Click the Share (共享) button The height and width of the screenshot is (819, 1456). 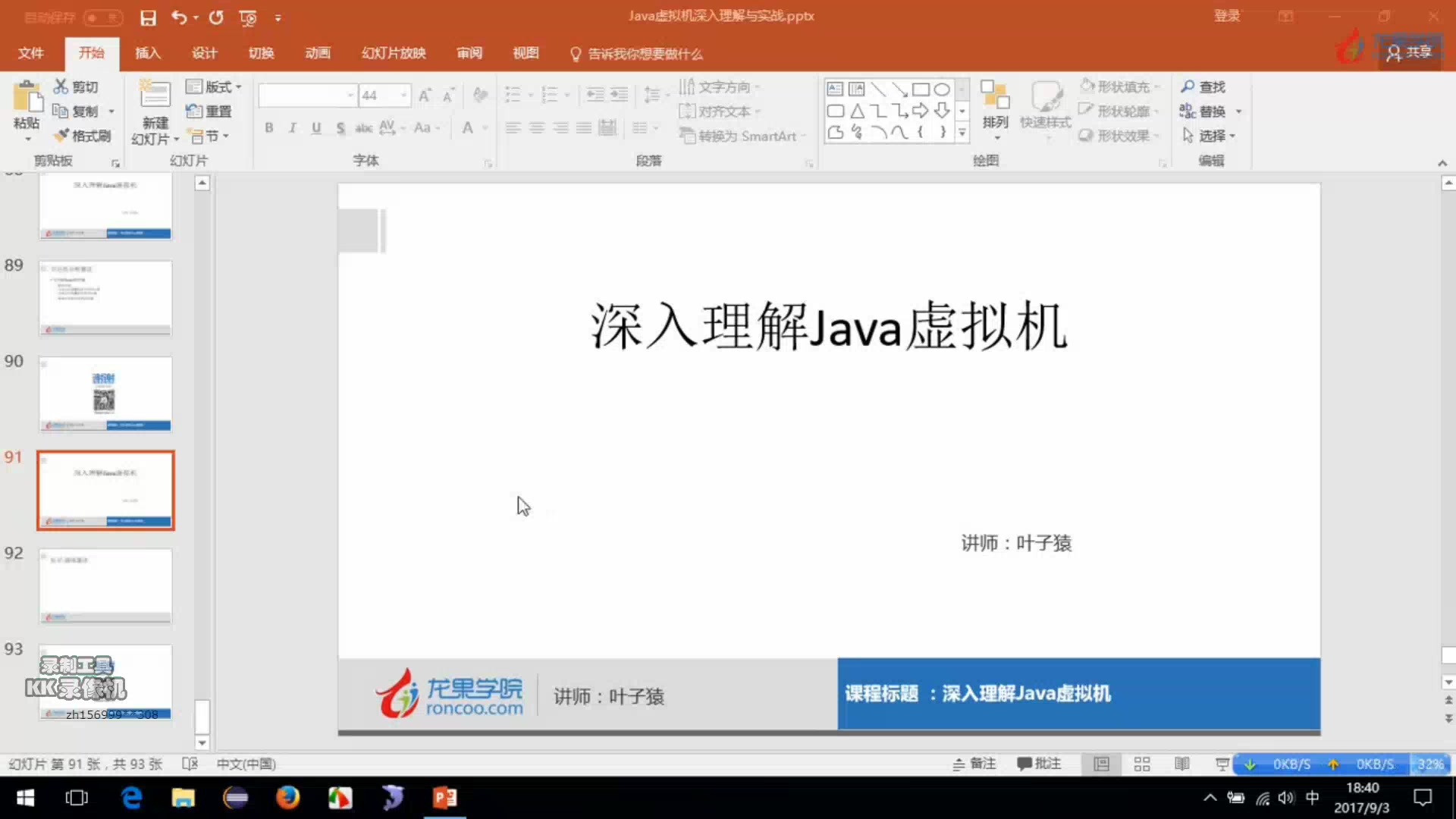[x=1410, y=52]
